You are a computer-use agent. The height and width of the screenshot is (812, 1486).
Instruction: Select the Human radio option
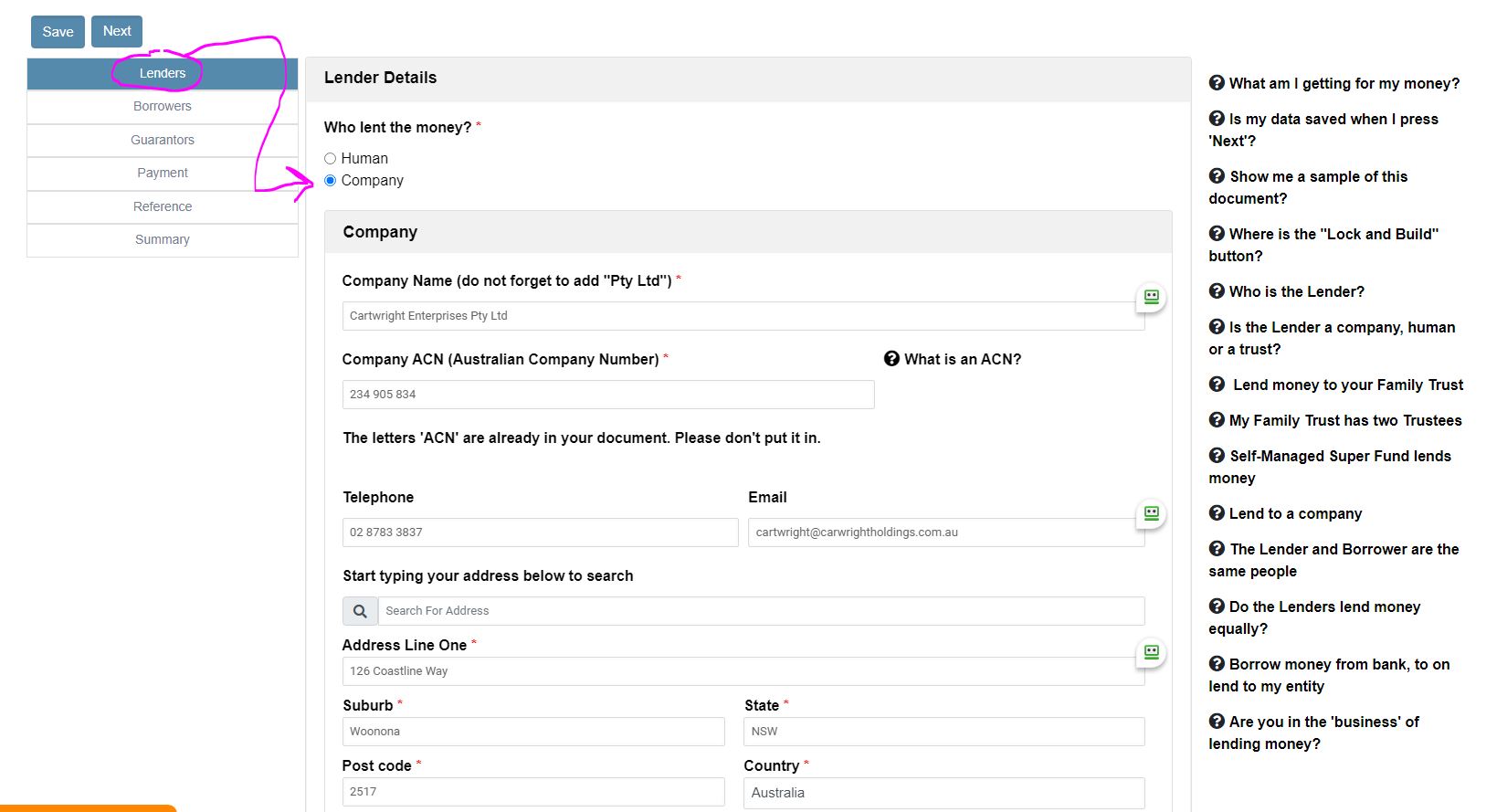[x=331, y=159]
